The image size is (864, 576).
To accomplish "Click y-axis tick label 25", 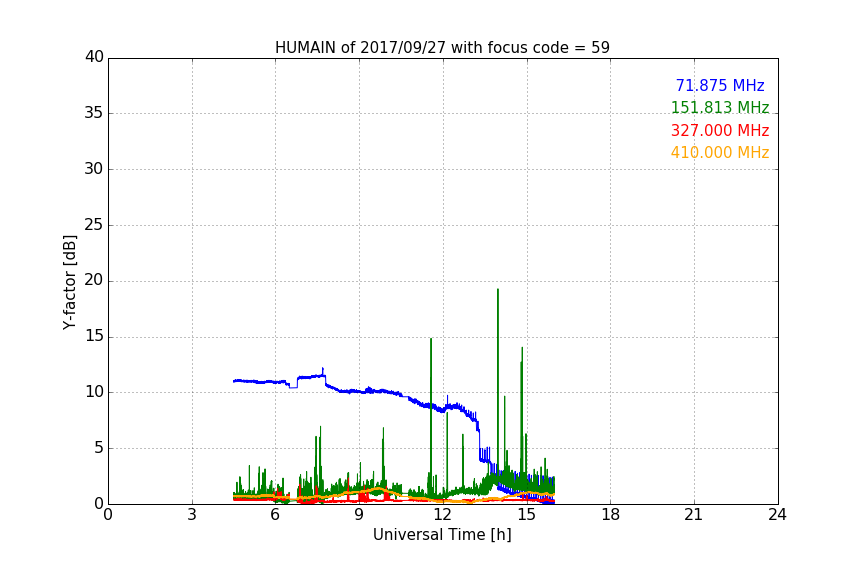I will 94,225.
